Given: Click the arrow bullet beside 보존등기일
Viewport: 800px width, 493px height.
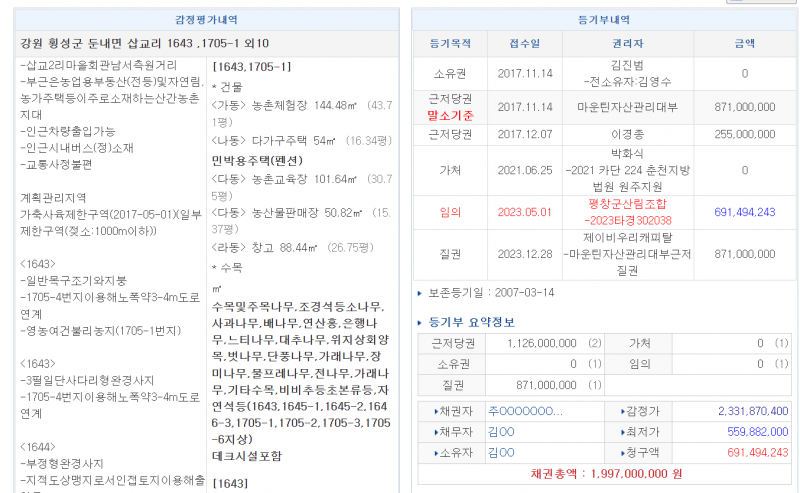Looking at the screenshot, I should click(419, 292).
